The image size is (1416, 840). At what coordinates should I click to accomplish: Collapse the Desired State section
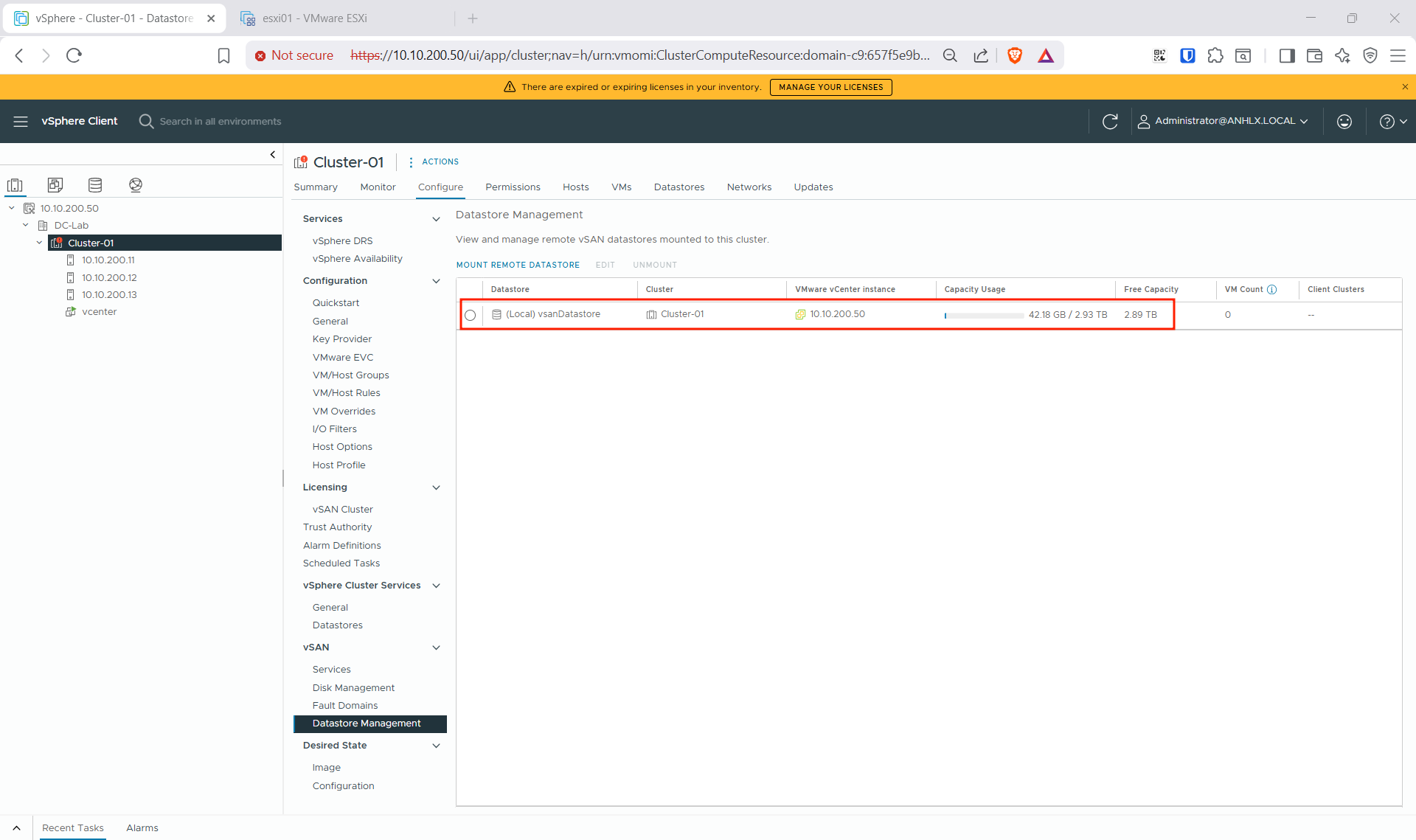point(436,746)
